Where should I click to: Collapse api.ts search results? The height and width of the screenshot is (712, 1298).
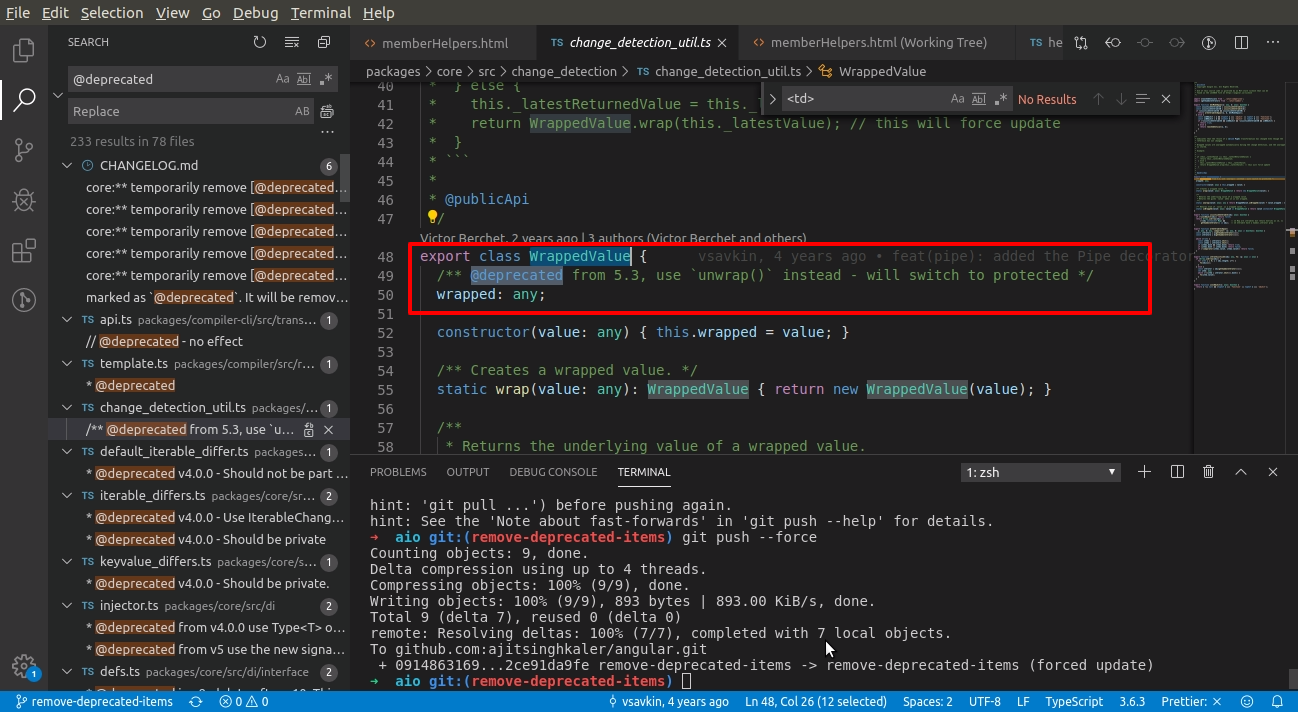click(67, 319)
